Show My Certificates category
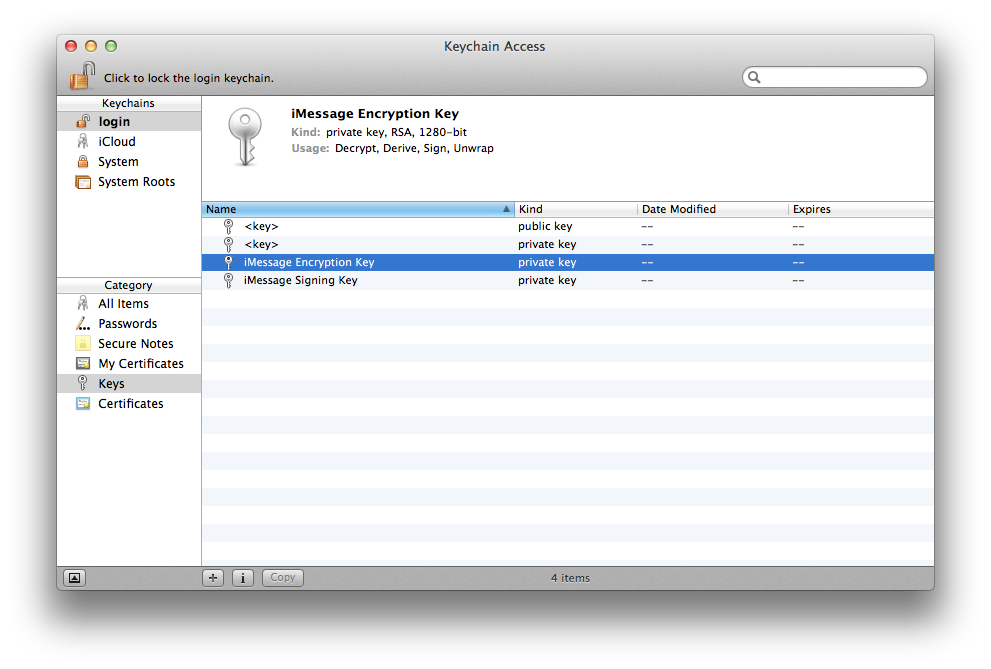 [129, 364]
